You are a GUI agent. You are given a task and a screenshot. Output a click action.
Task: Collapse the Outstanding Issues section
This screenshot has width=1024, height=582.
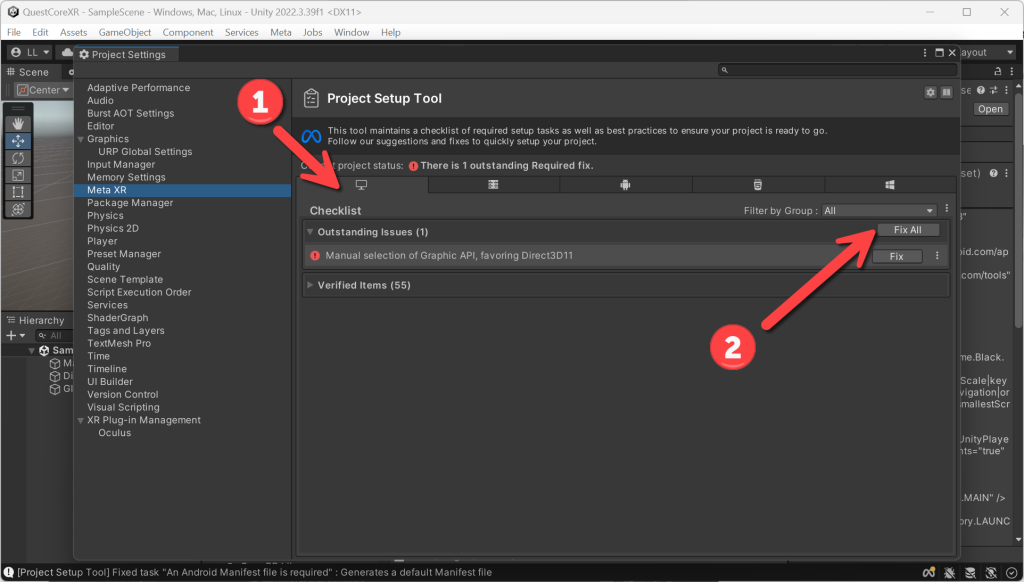310,232
